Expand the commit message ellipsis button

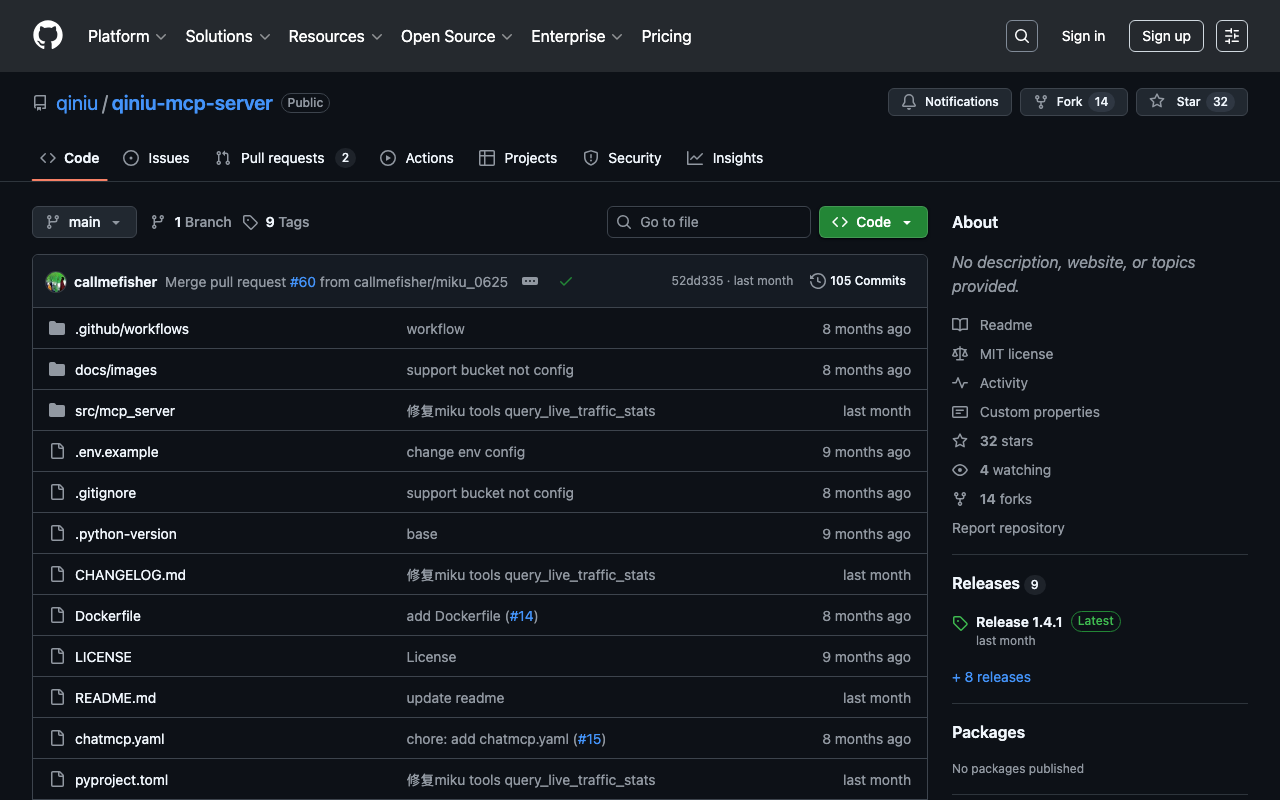tap(530, 282)
